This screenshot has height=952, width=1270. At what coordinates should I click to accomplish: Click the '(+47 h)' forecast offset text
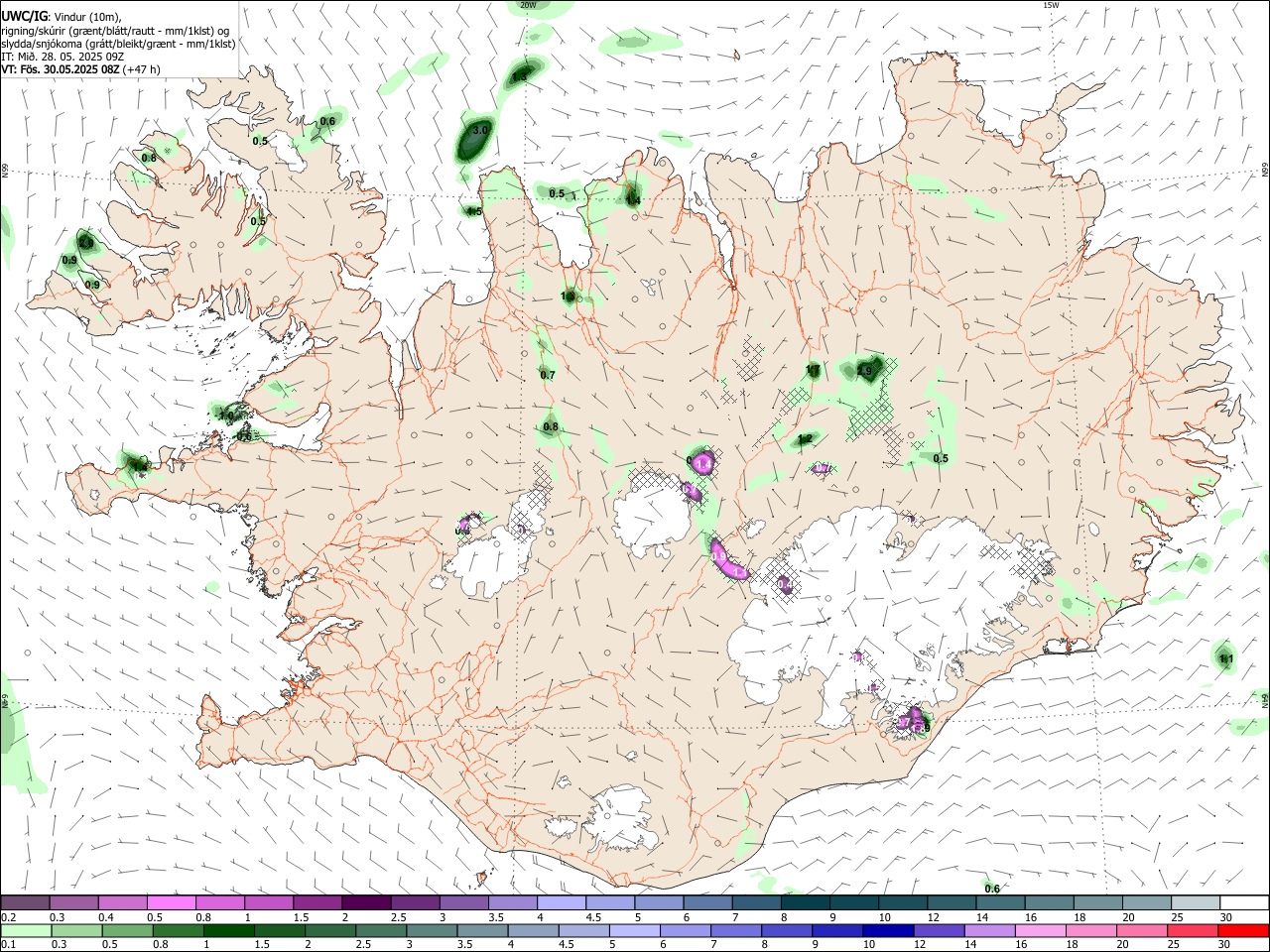coord(142,69)
